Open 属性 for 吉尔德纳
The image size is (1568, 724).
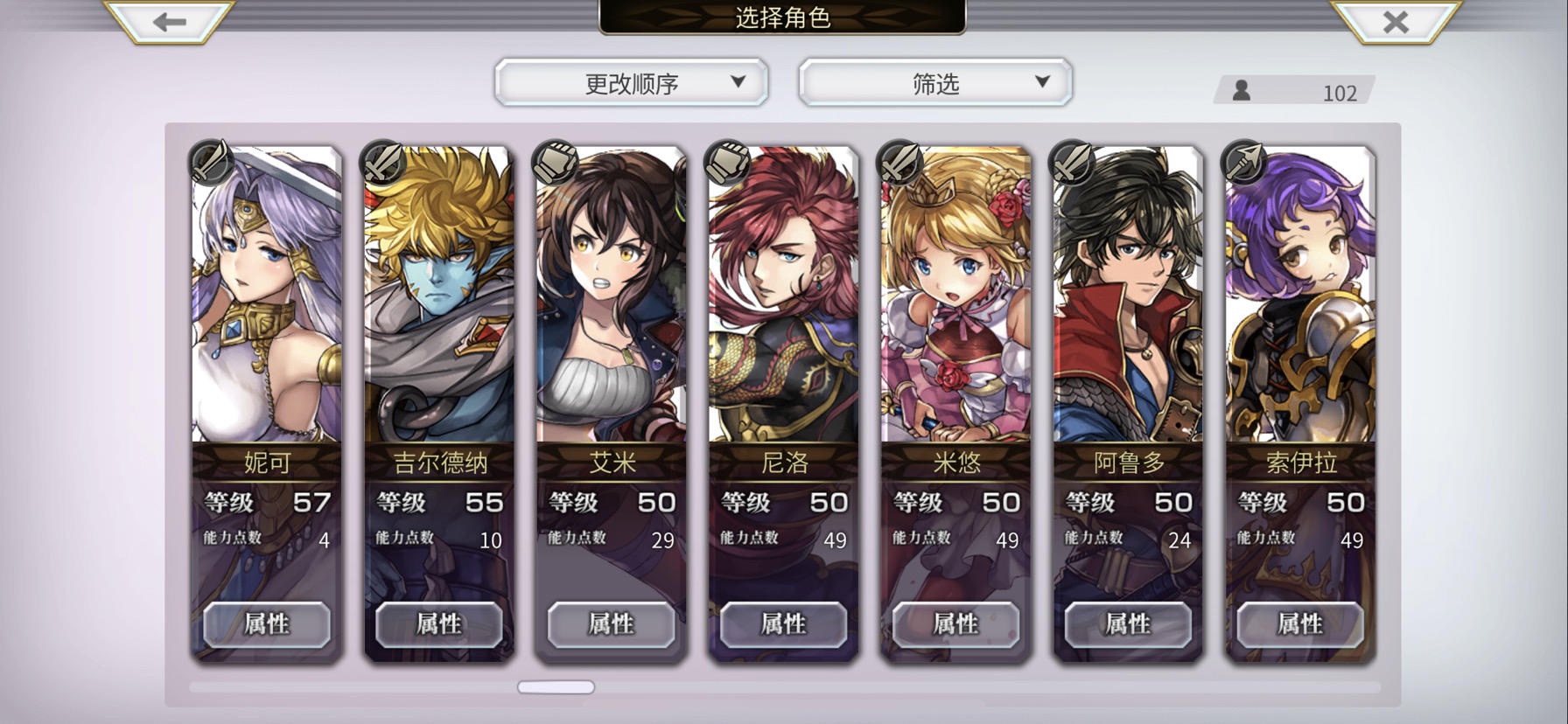tap(439, 624)
